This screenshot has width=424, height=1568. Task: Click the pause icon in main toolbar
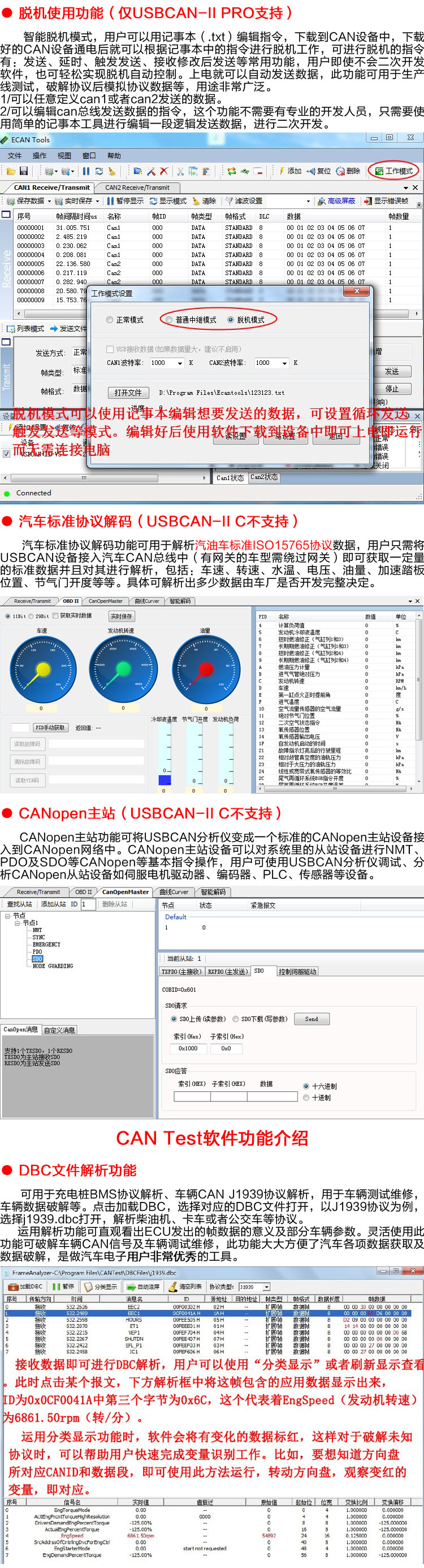(86, 171)
